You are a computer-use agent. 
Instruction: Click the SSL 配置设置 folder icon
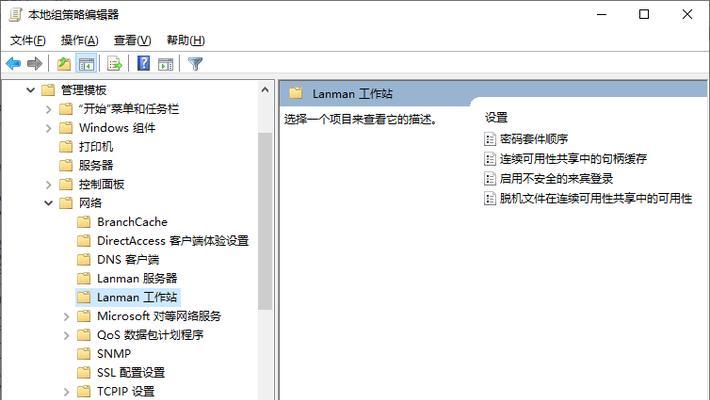tap(84, 372)
